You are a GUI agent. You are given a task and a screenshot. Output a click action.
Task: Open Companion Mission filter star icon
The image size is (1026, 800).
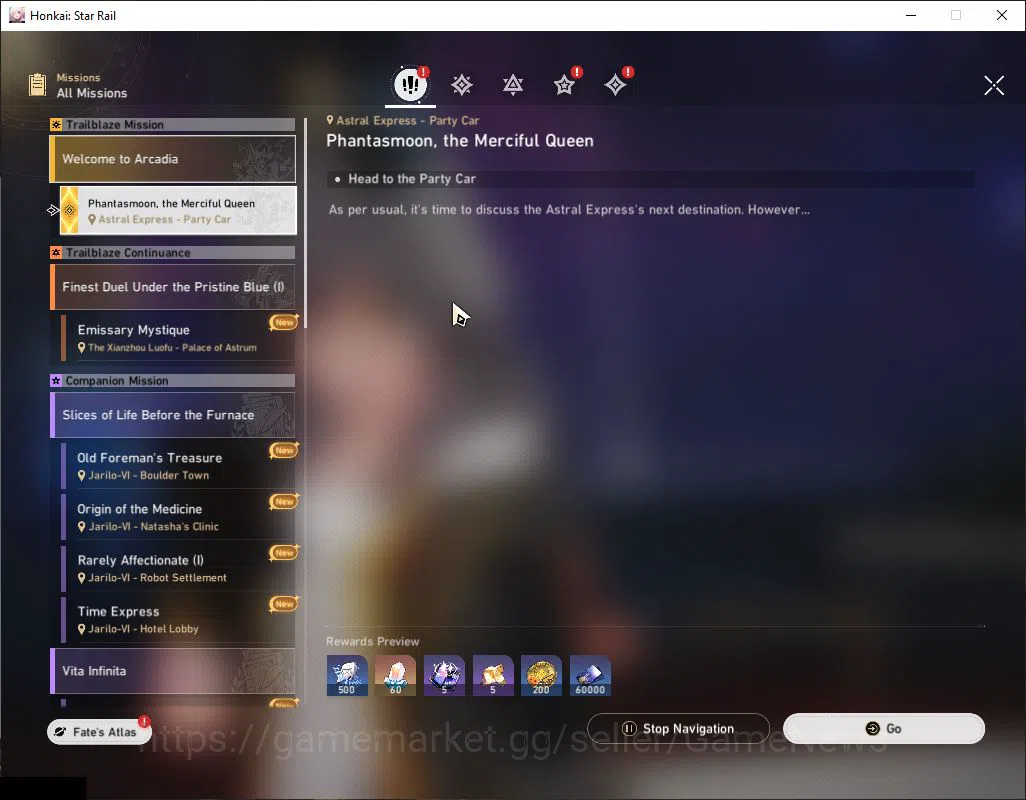click(564, 85)
